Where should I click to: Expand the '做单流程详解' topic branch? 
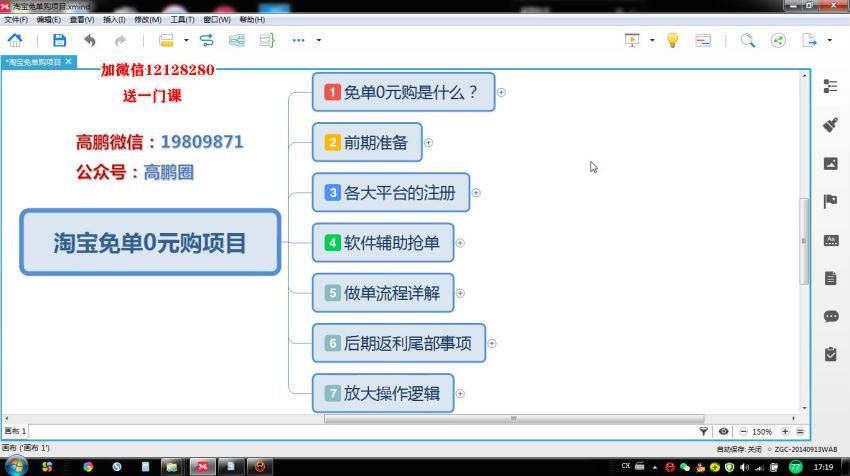point(460,293)
